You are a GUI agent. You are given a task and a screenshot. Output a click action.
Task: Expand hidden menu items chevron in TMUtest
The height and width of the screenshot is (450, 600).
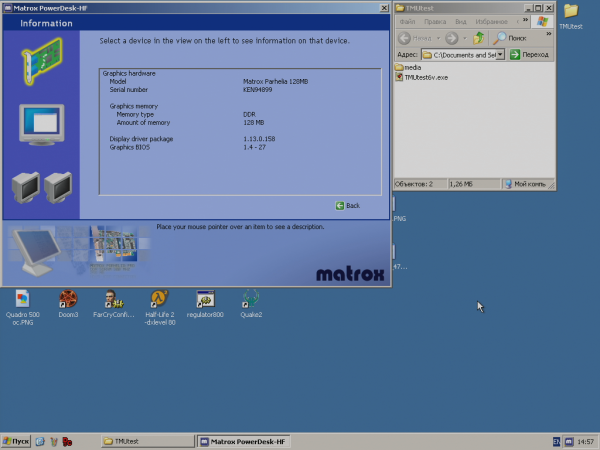[x=525, y=20]
